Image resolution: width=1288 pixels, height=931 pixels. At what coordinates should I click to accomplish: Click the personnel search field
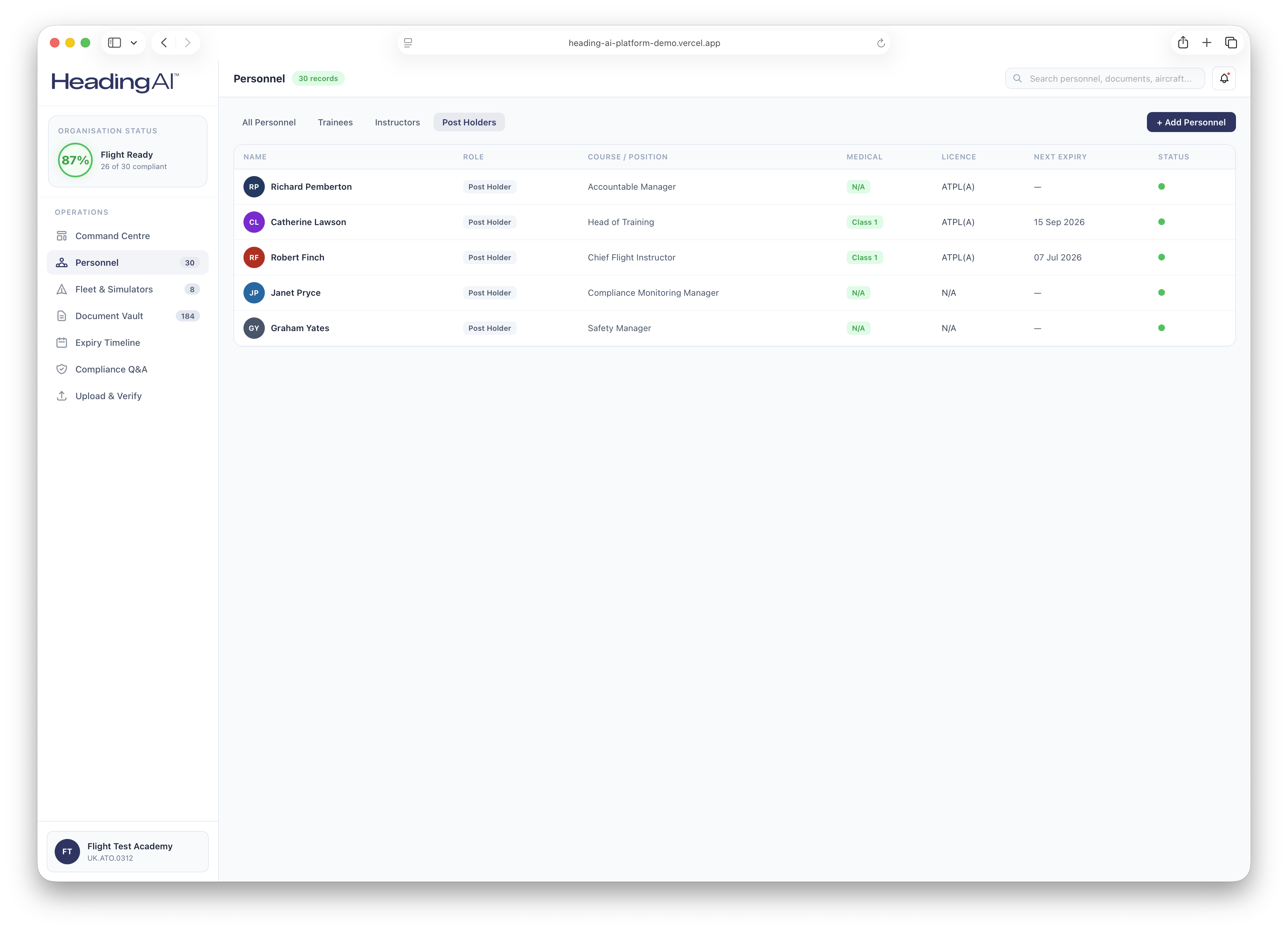(x=1105, y=78)
